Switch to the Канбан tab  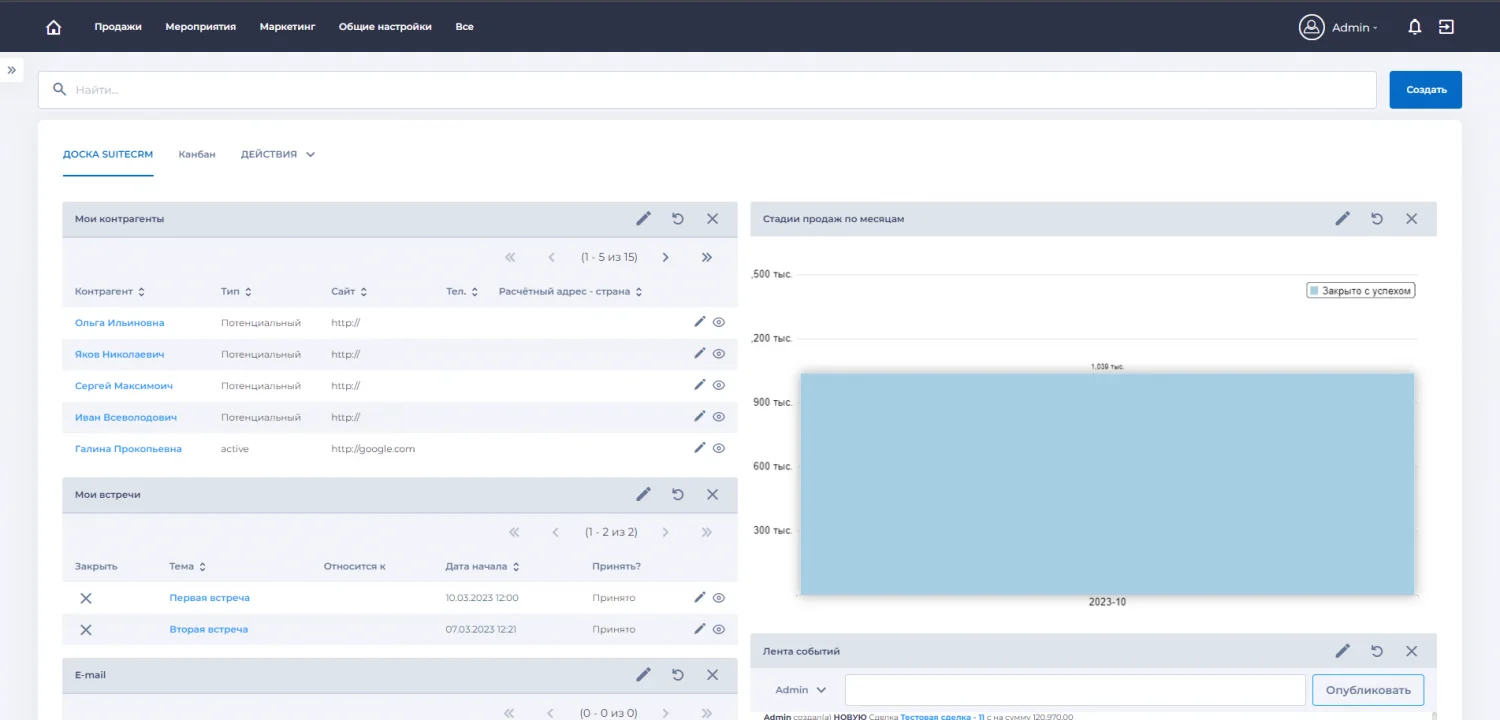click(197, 154)
